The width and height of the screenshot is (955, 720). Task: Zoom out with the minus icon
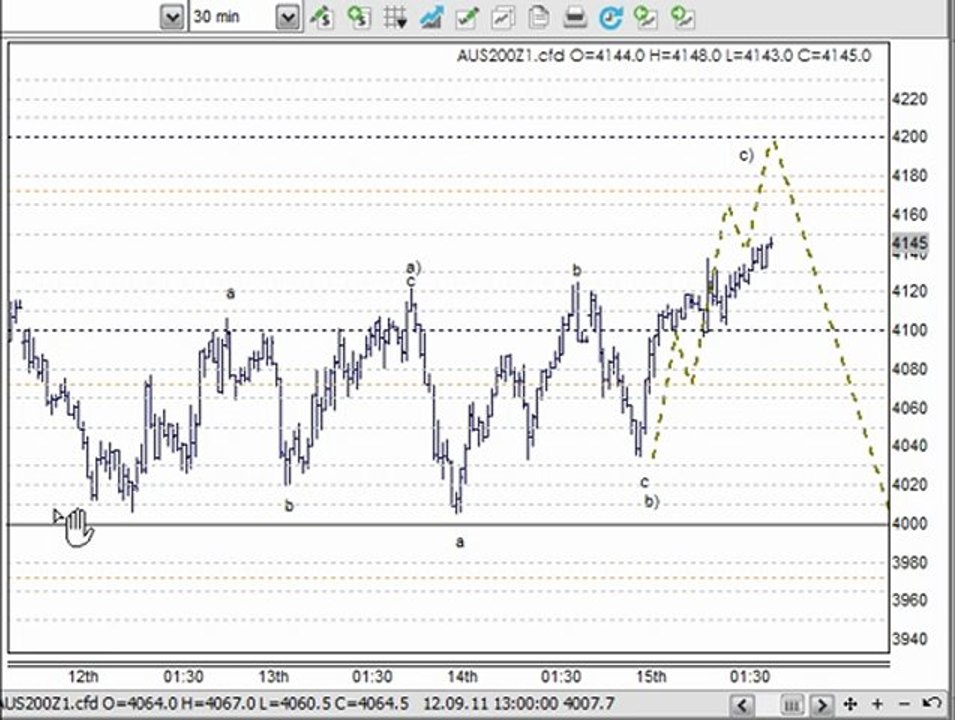904,704
